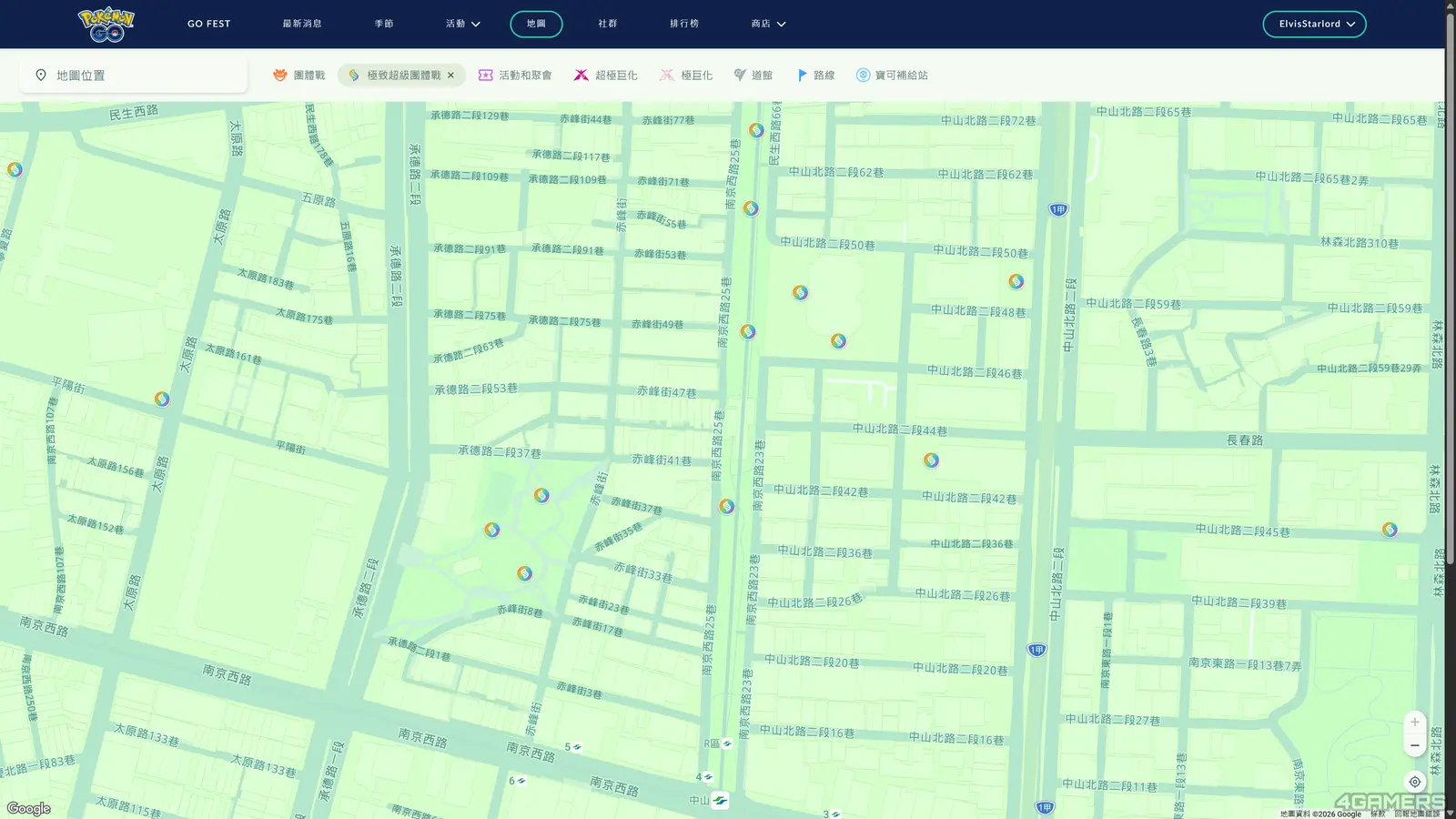
Task: Click metro exit 4 icon
Action: tap(708, 777)
